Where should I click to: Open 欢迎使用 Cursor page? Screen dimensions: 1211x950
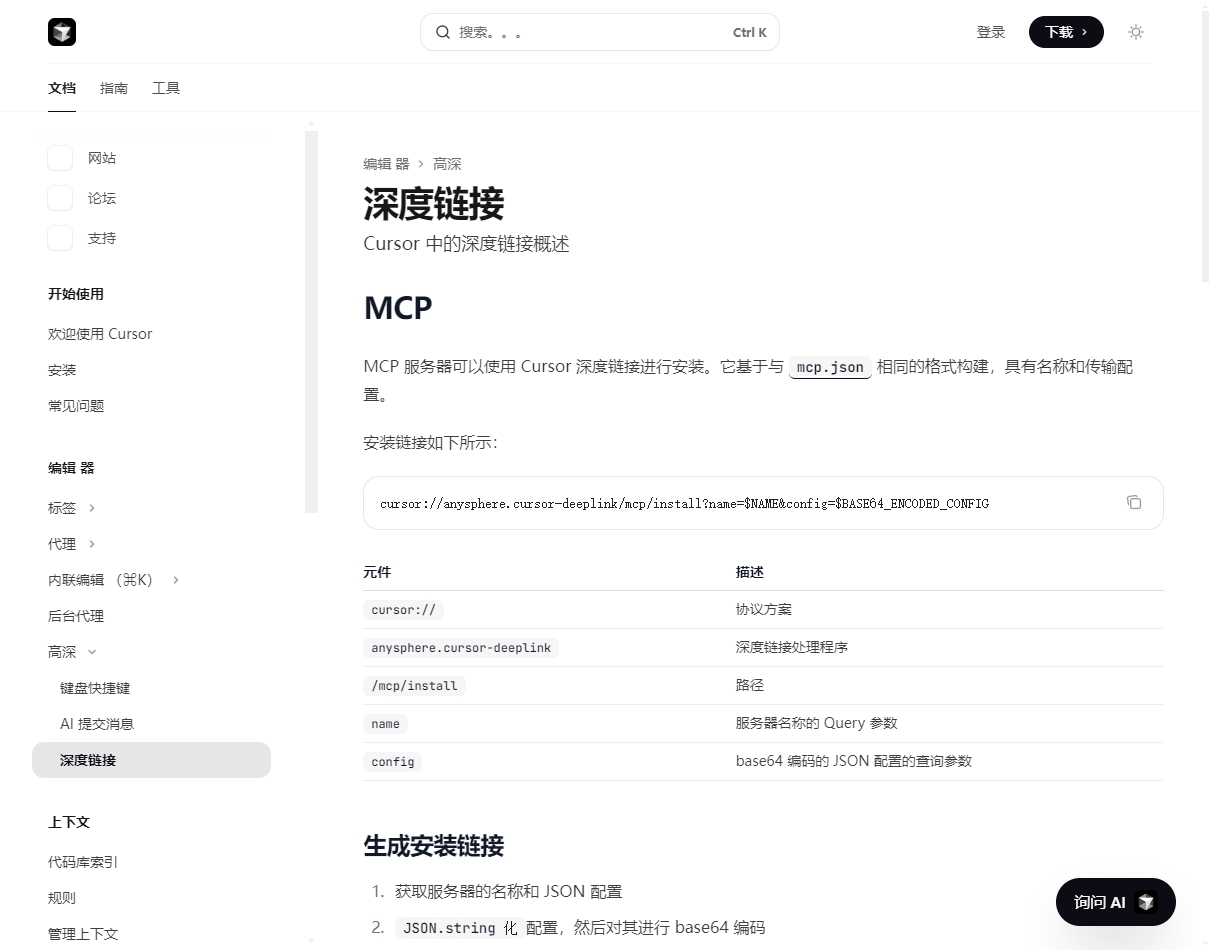coord(100,334)
